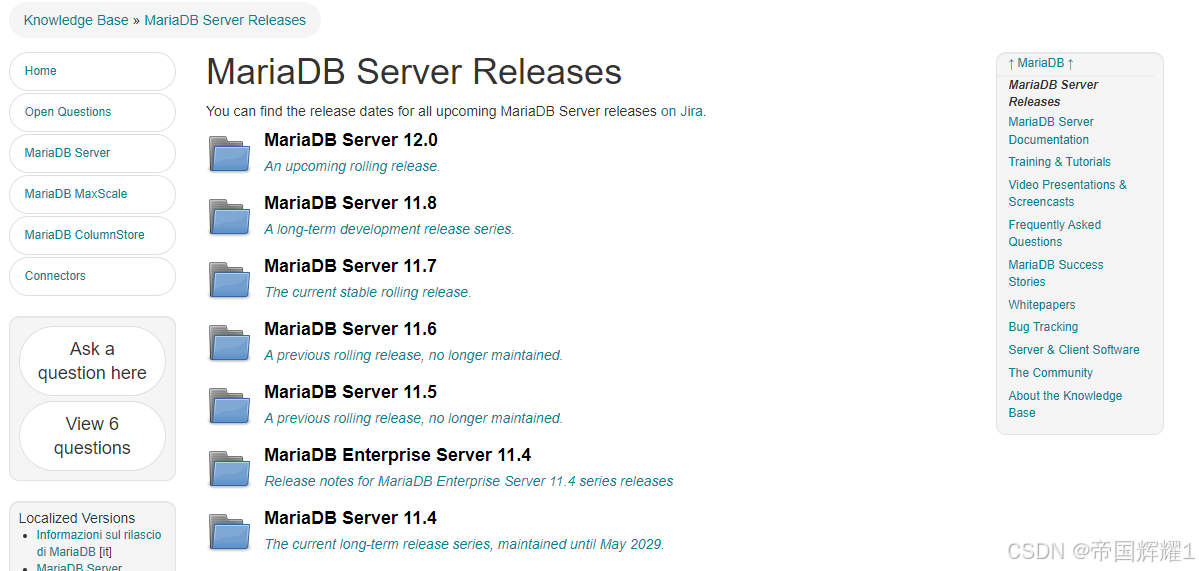Go up via the ↑ MariaDB ↑ link

click(1041, 63)
